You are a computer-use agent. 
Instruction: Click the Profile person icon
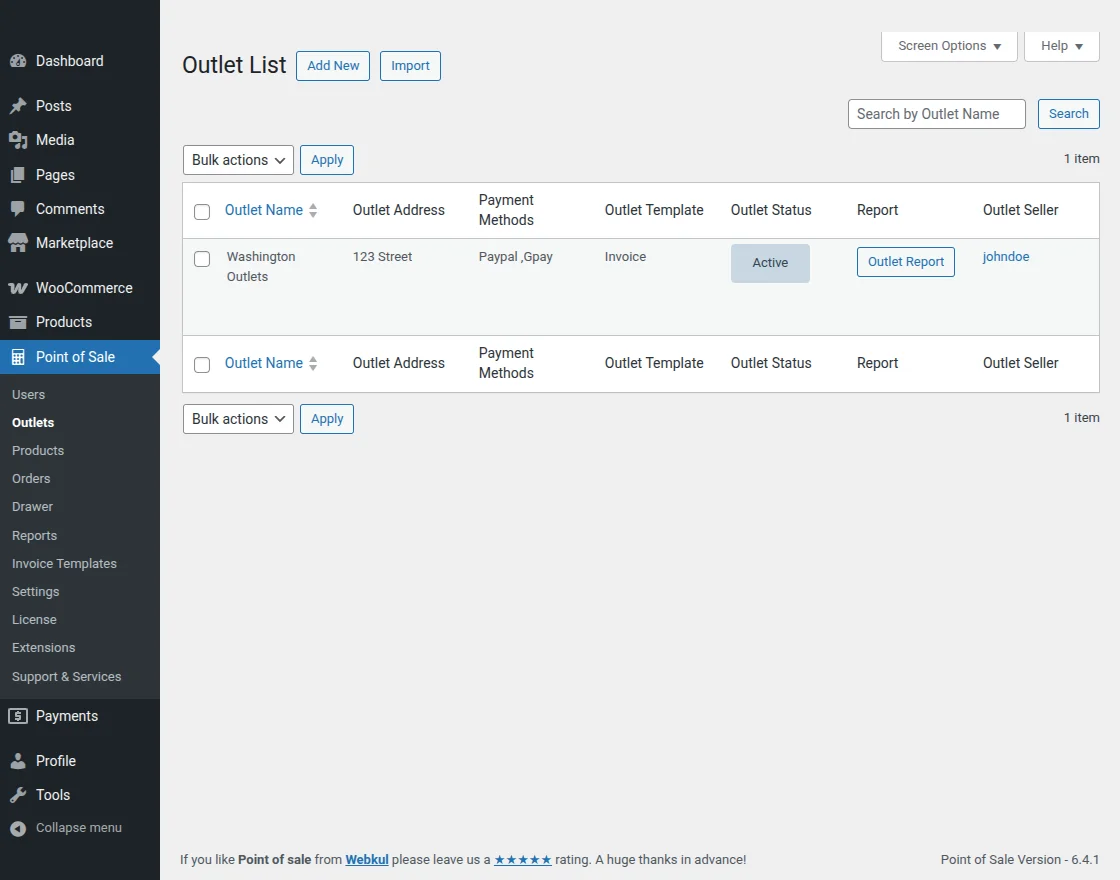(18, 761)
